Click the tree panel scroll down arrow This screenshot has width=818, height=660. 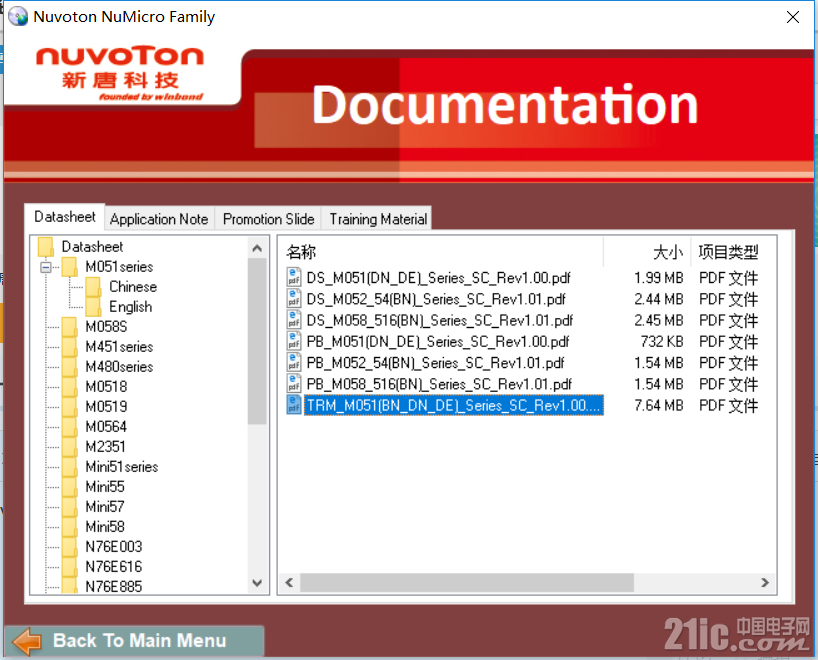pos(257,583)
